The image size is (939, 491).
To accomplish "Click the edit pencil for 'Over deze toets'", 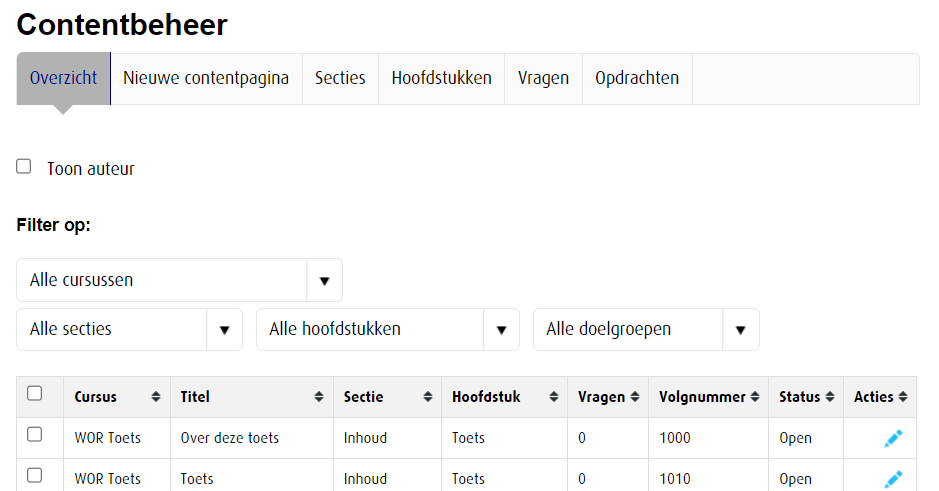I will [893, 438].
